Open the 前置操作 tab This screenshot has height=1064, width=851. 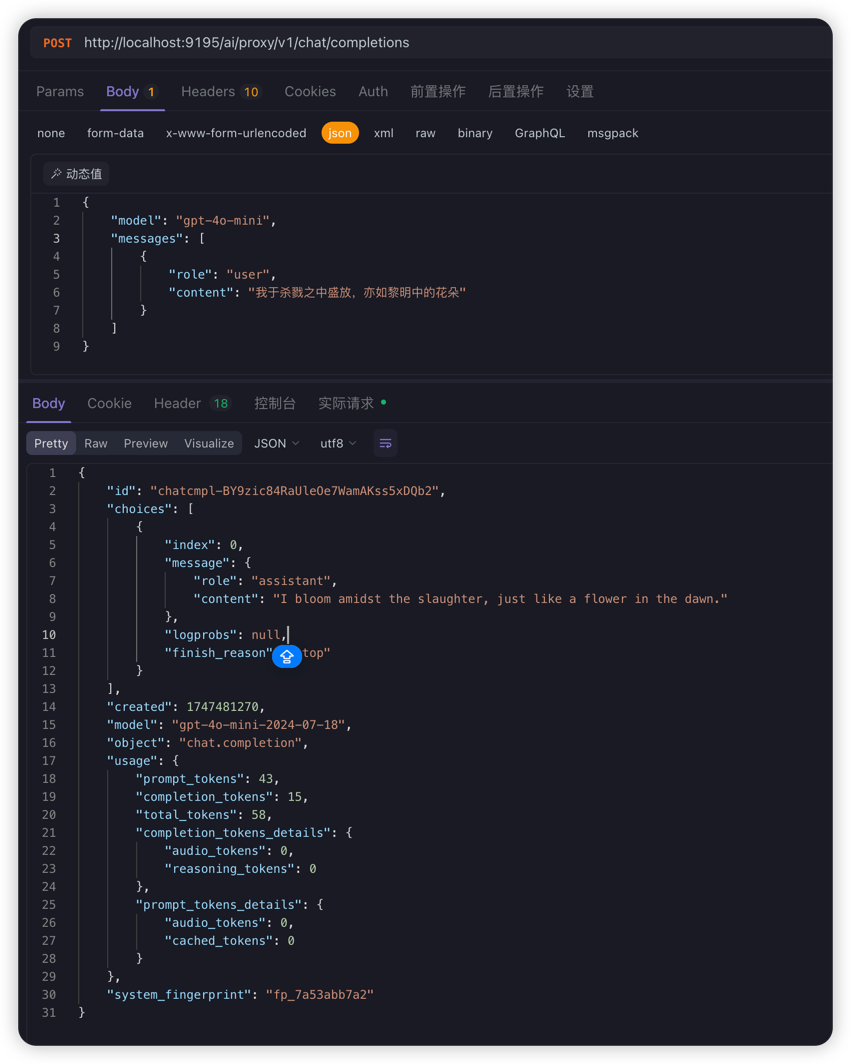pos(438,91)
